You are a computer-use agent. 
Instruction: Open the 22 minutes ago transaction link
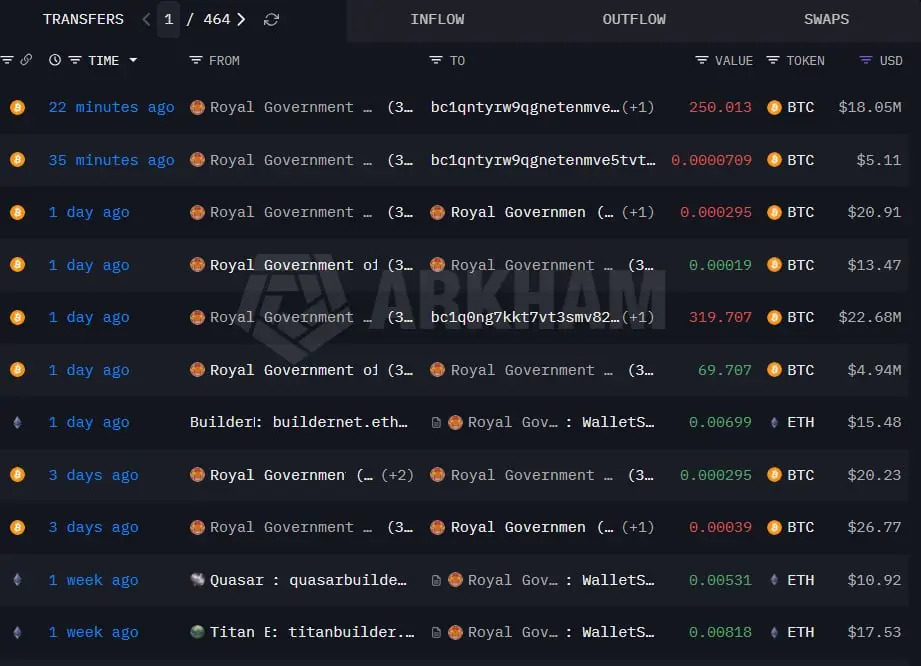pyautogui.click(x=111, y=107)
